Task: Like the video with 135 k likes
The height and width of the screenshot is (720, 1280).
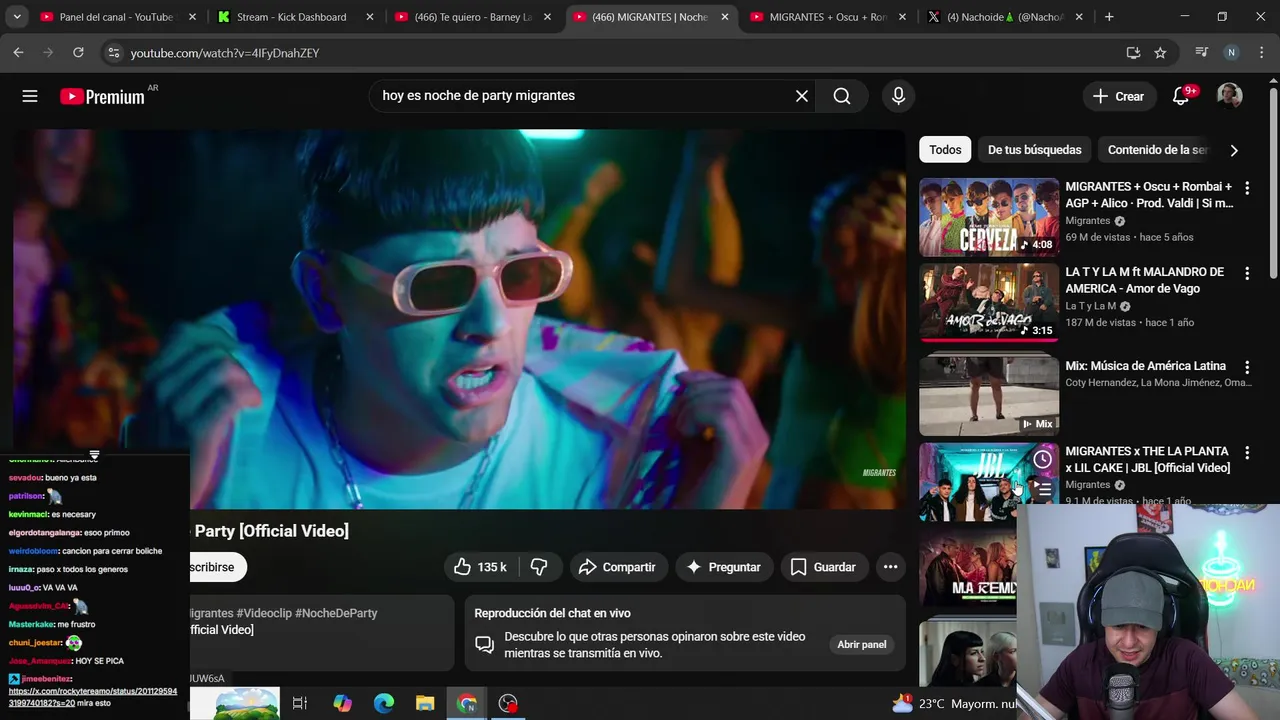Action: 480,567
